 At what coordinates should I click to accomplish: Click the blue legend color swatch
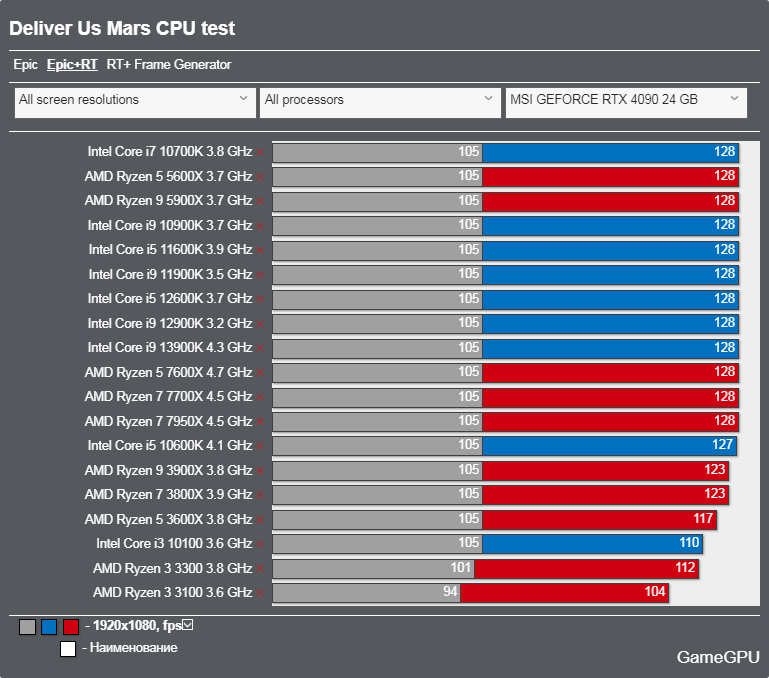tap(49, 627)
